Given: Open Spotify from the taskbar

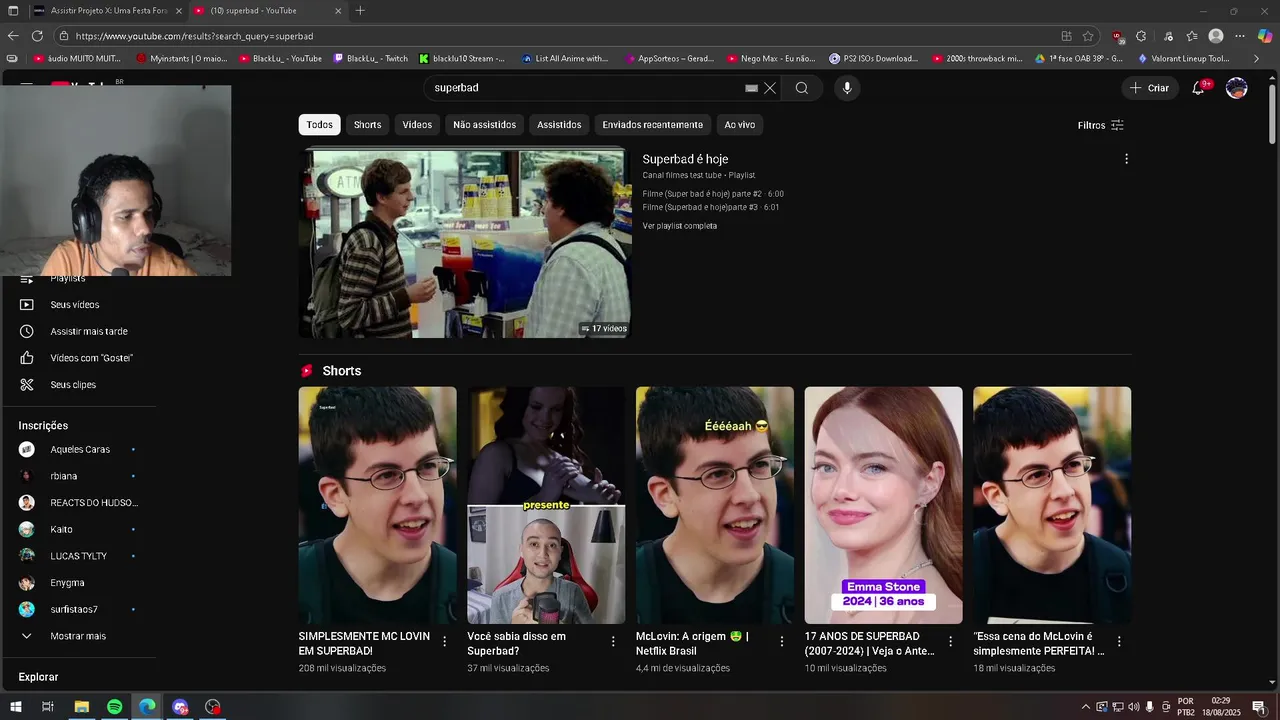Looking at the screenshot, I should click(x=114, y=707).
